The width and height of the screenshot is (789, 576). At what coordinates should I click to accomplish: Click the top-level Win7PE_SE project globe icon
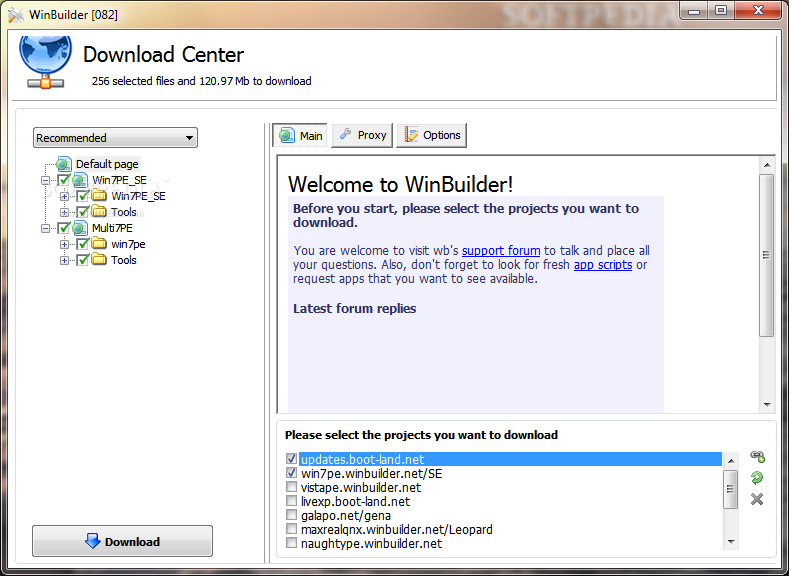(x=80, y=180)
